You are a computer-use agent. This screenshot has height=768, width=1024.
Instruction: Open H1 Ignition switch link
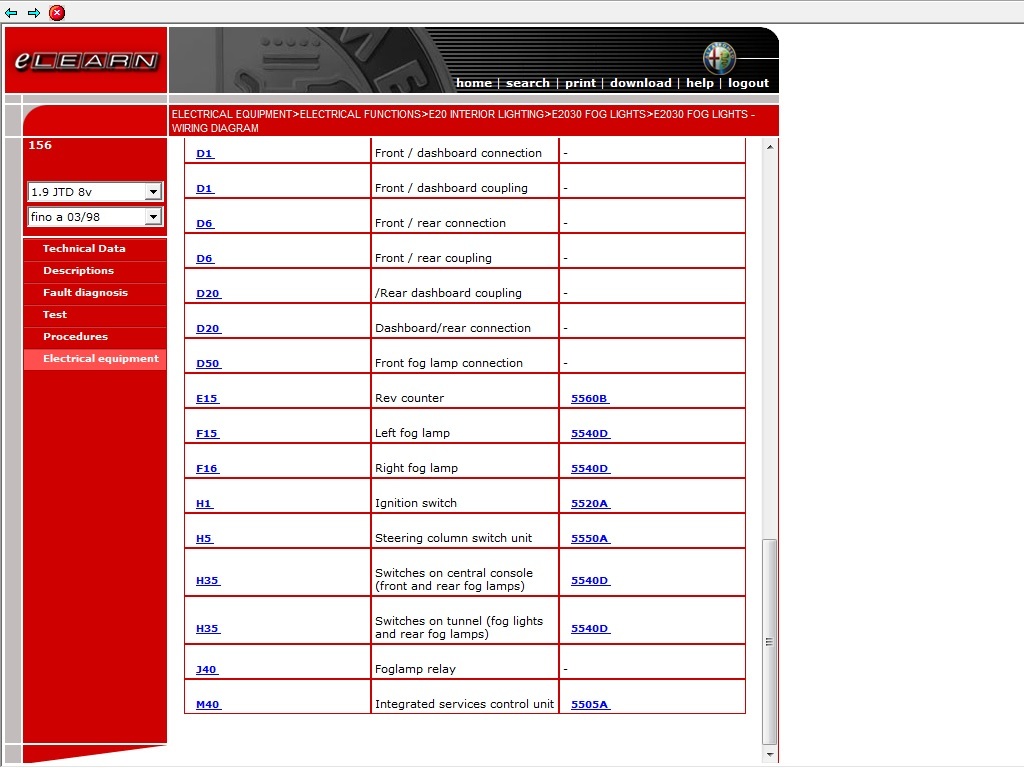click(x=204, y=504)
